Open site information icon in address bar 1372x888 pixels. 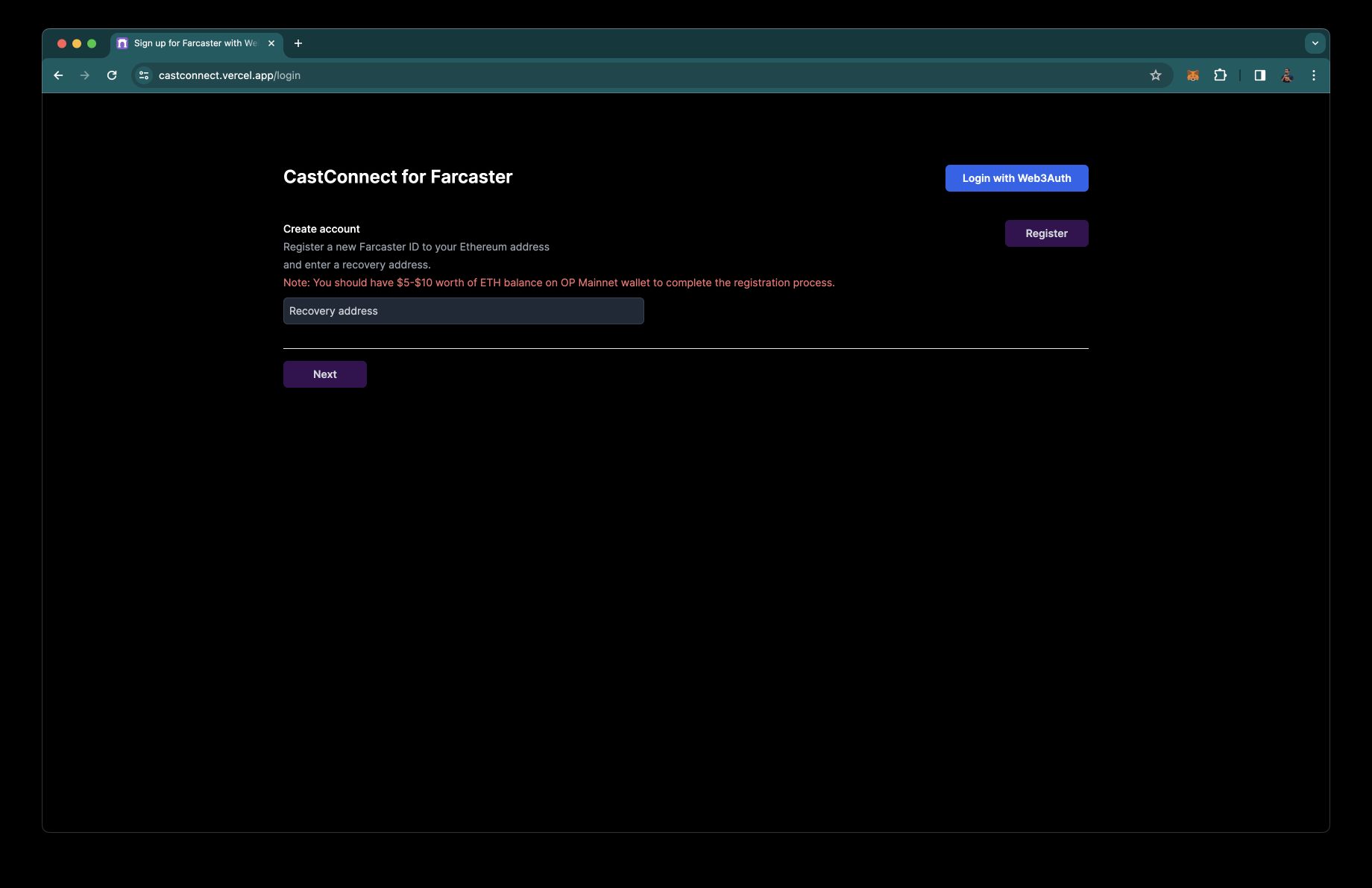pos(144,75)
